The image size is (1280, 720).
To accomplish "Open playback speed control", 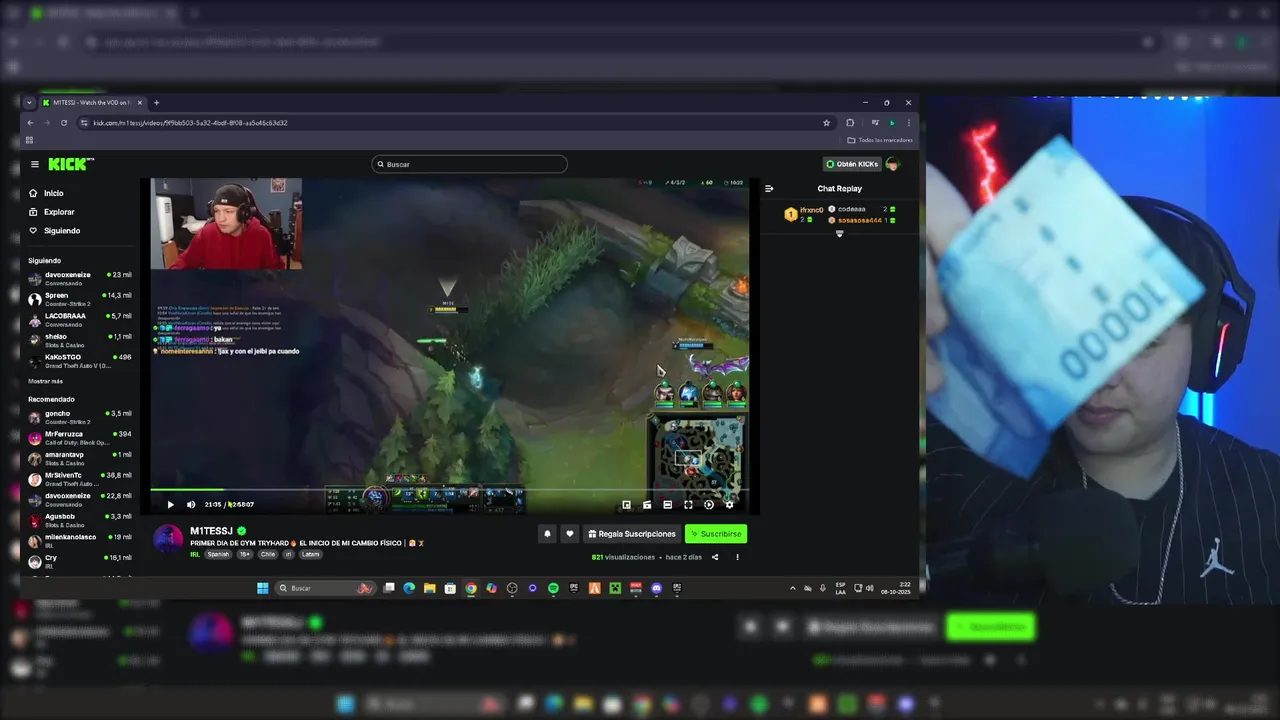I will (709, 505).
